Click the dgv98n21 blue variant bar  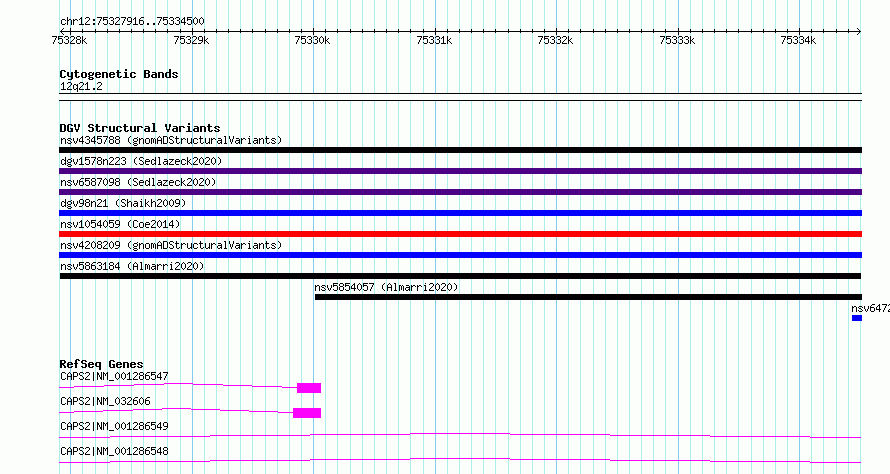[460, 213]
